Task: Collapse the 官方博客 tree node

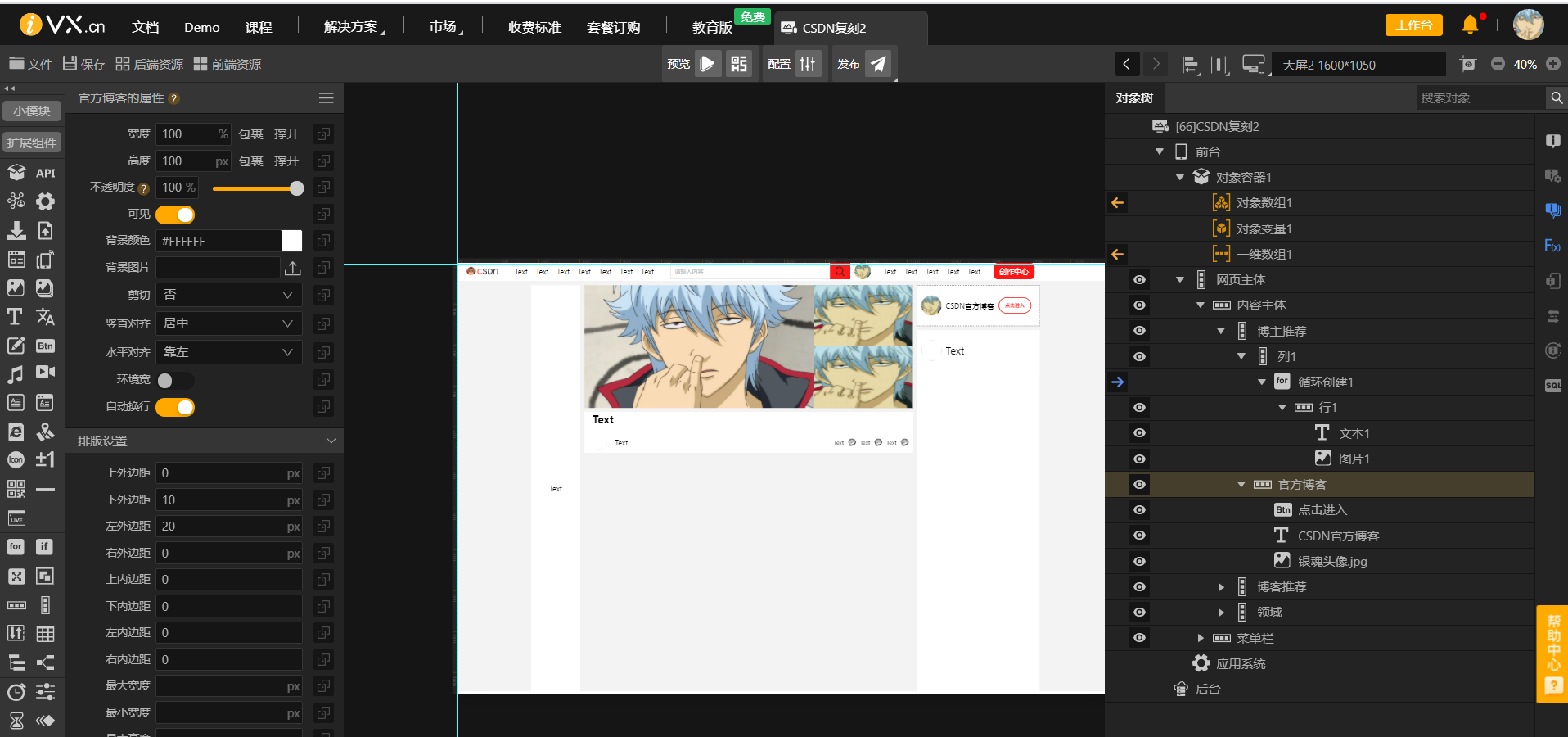Action: tap(1241, 485)
